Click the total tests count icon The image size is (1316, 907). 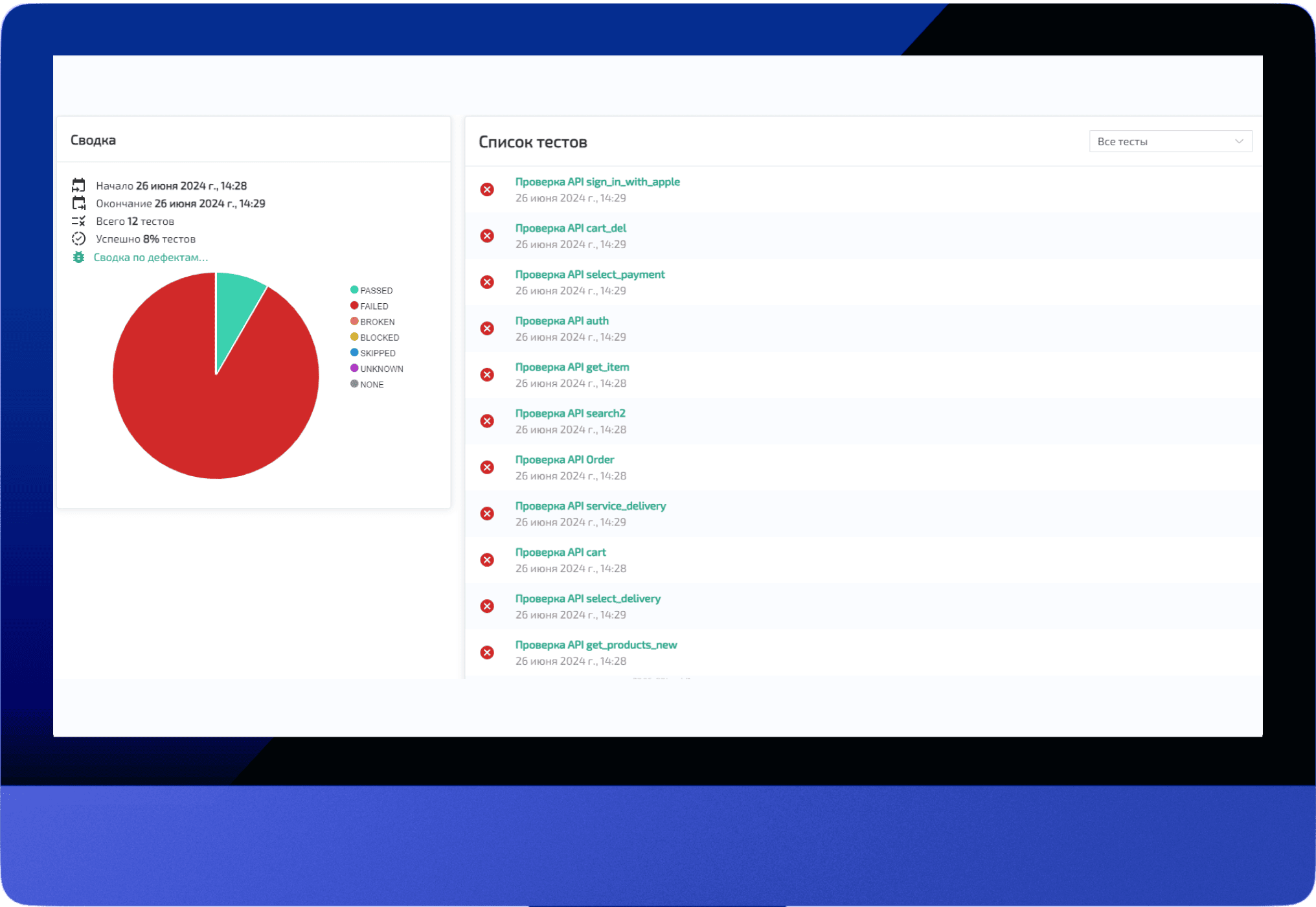tap(78, 222)
